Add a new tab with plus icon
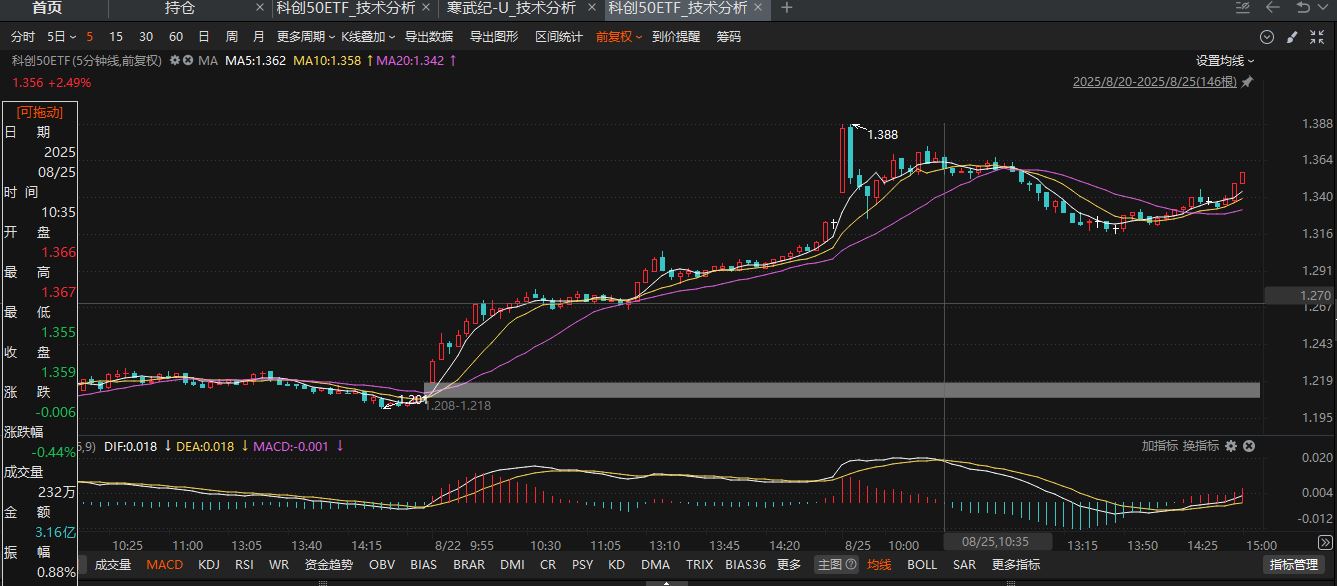Viewport: 1337px width, 586px height. tap(786, 7)
